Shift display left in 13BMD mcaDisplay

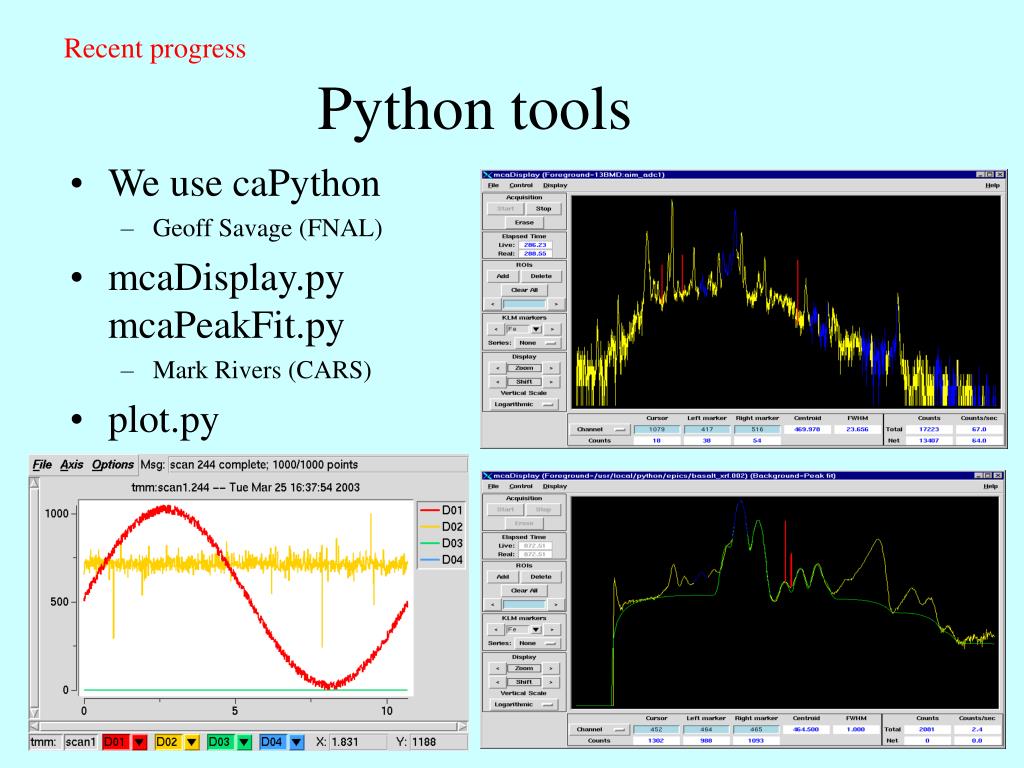498,382
